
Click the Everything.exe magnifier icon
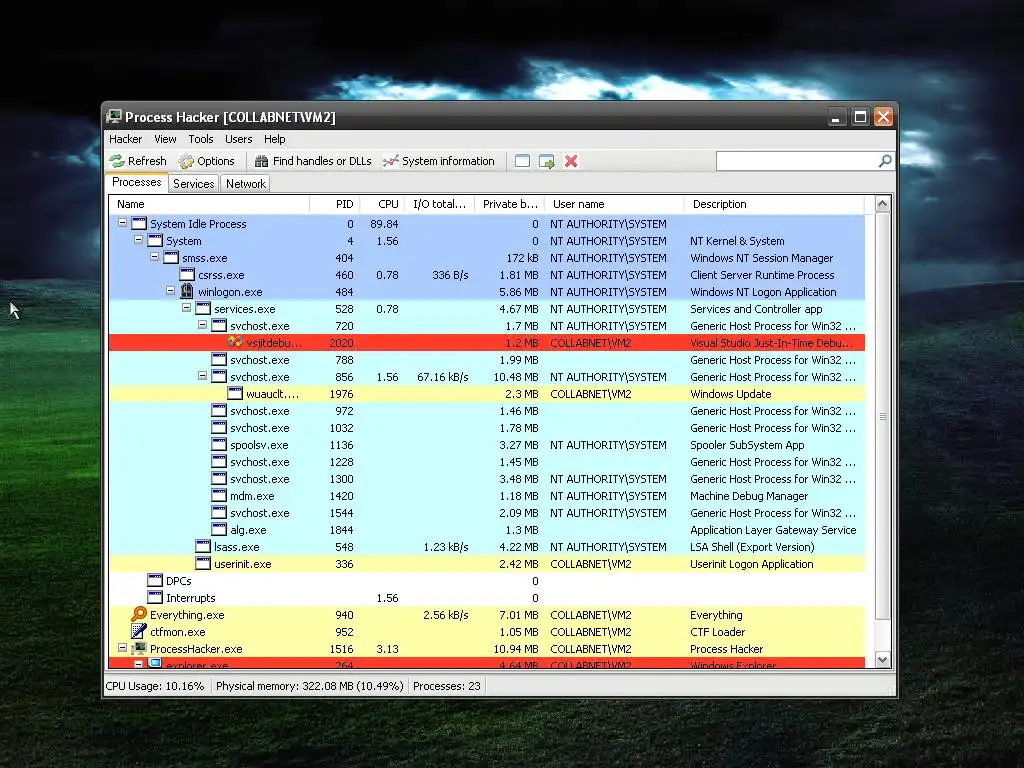[x=138, y=614]
